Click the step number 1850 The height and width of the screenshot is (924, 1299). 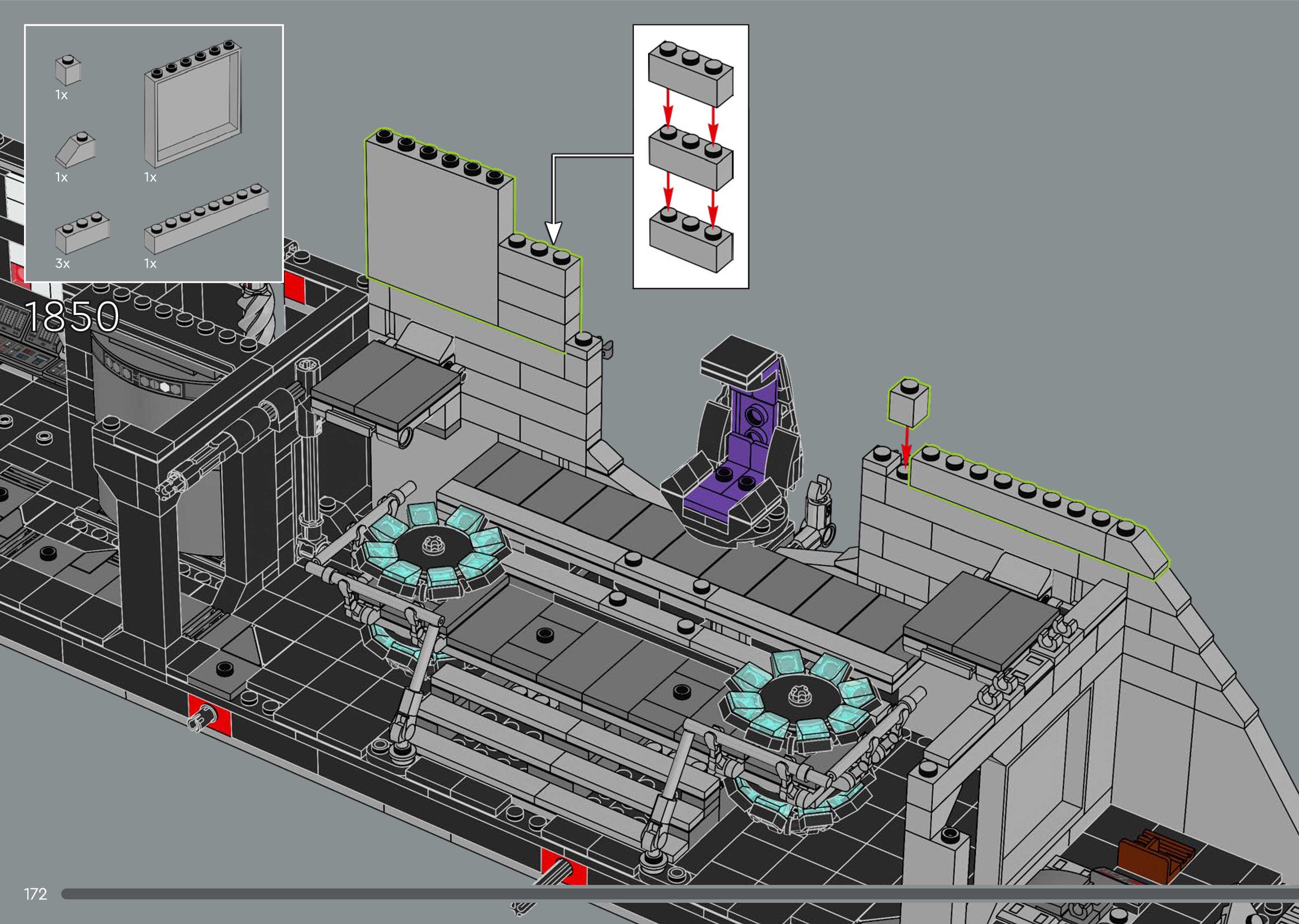coord(72,316)
